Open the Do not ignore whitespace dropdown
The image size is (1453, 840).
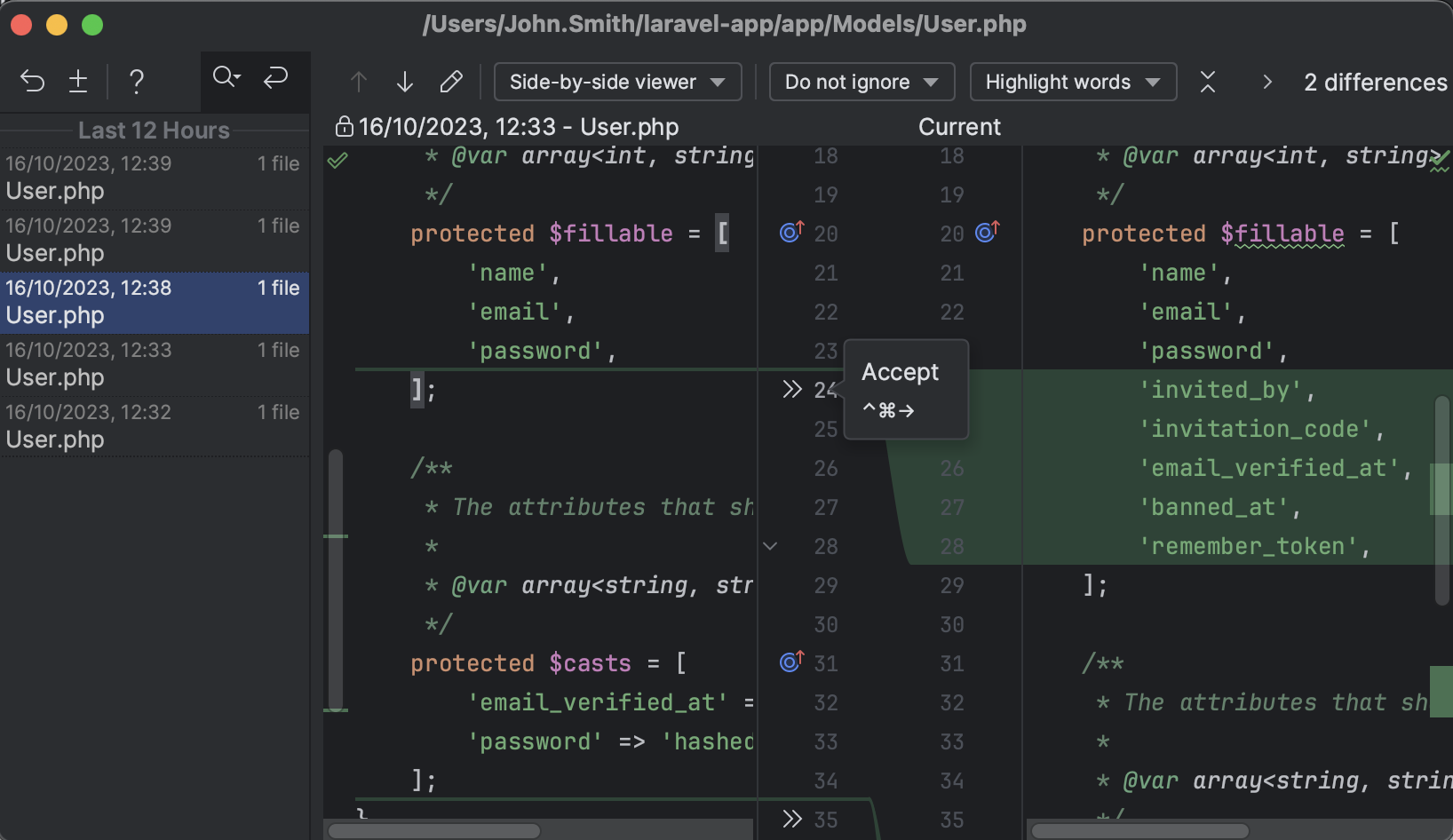coord(861,82)
